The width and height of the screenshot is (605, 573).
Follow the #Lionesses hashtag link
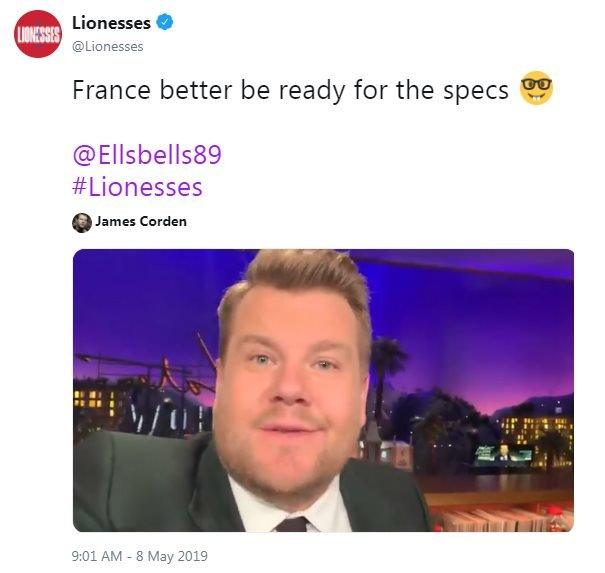[137, 187]
